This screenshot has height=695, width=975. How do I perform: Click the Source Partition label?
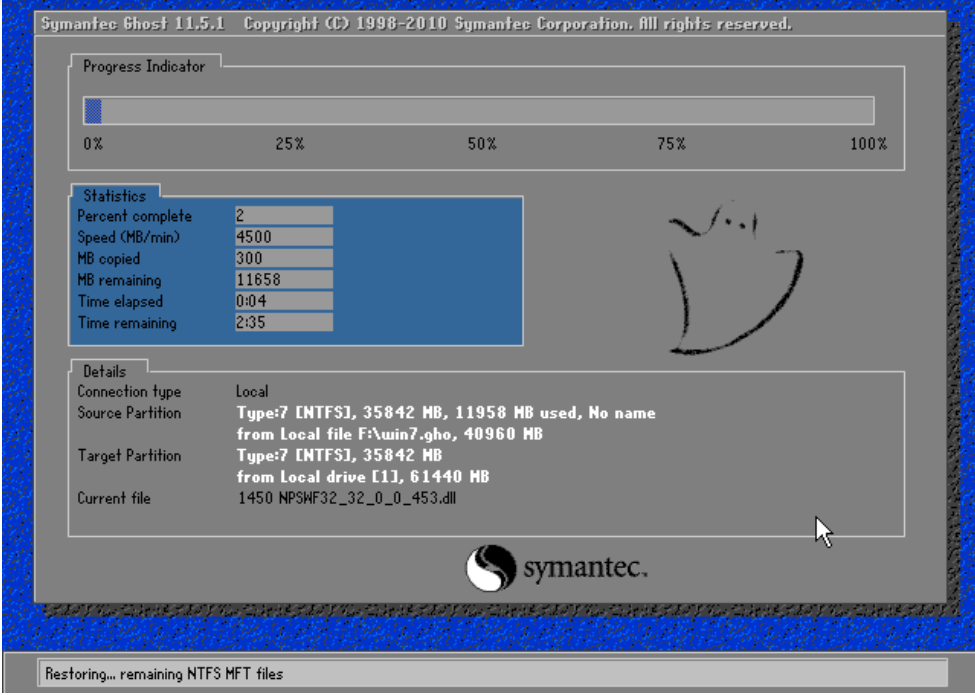pos(129,413)
